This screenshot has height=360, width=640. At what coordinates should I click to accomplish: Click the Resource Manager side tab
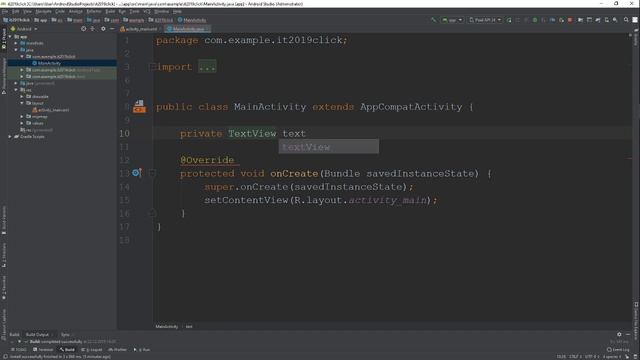pyautogui.click(x=4, y=76)
